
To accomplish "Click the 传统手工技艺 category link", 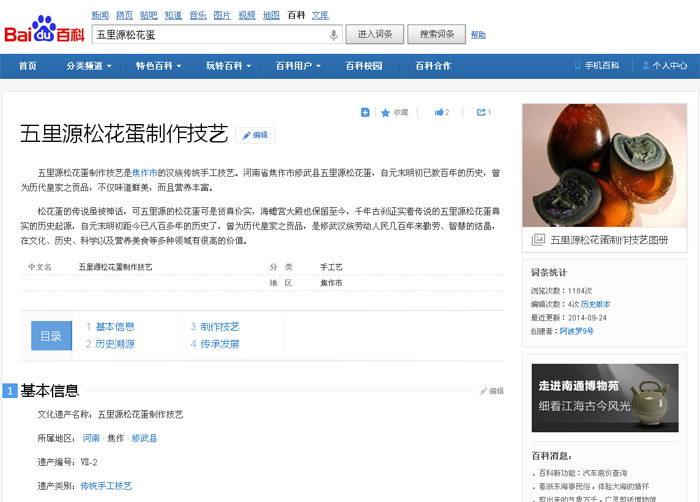I will pos(106,486).
